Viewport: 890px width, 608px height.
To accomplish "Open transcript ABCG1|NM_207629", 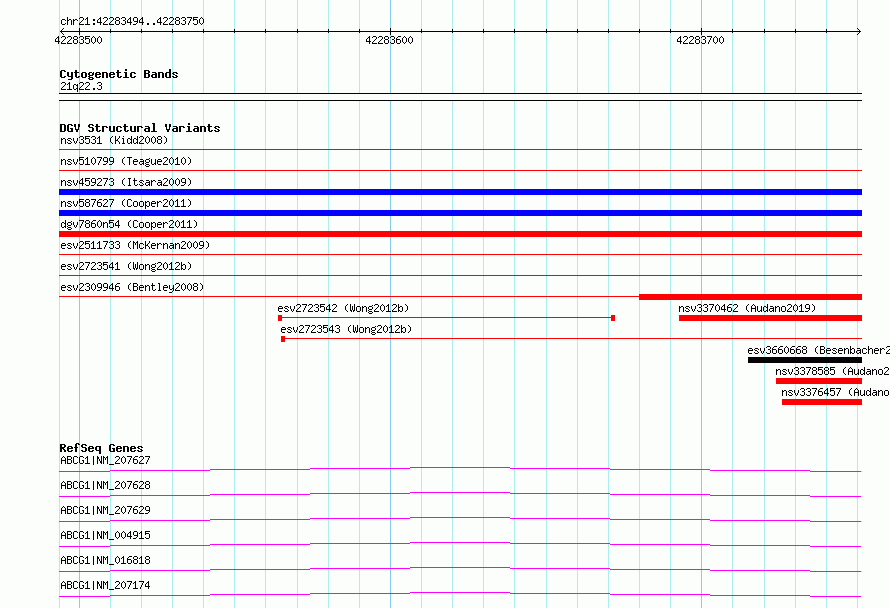I will pos(105,510).
